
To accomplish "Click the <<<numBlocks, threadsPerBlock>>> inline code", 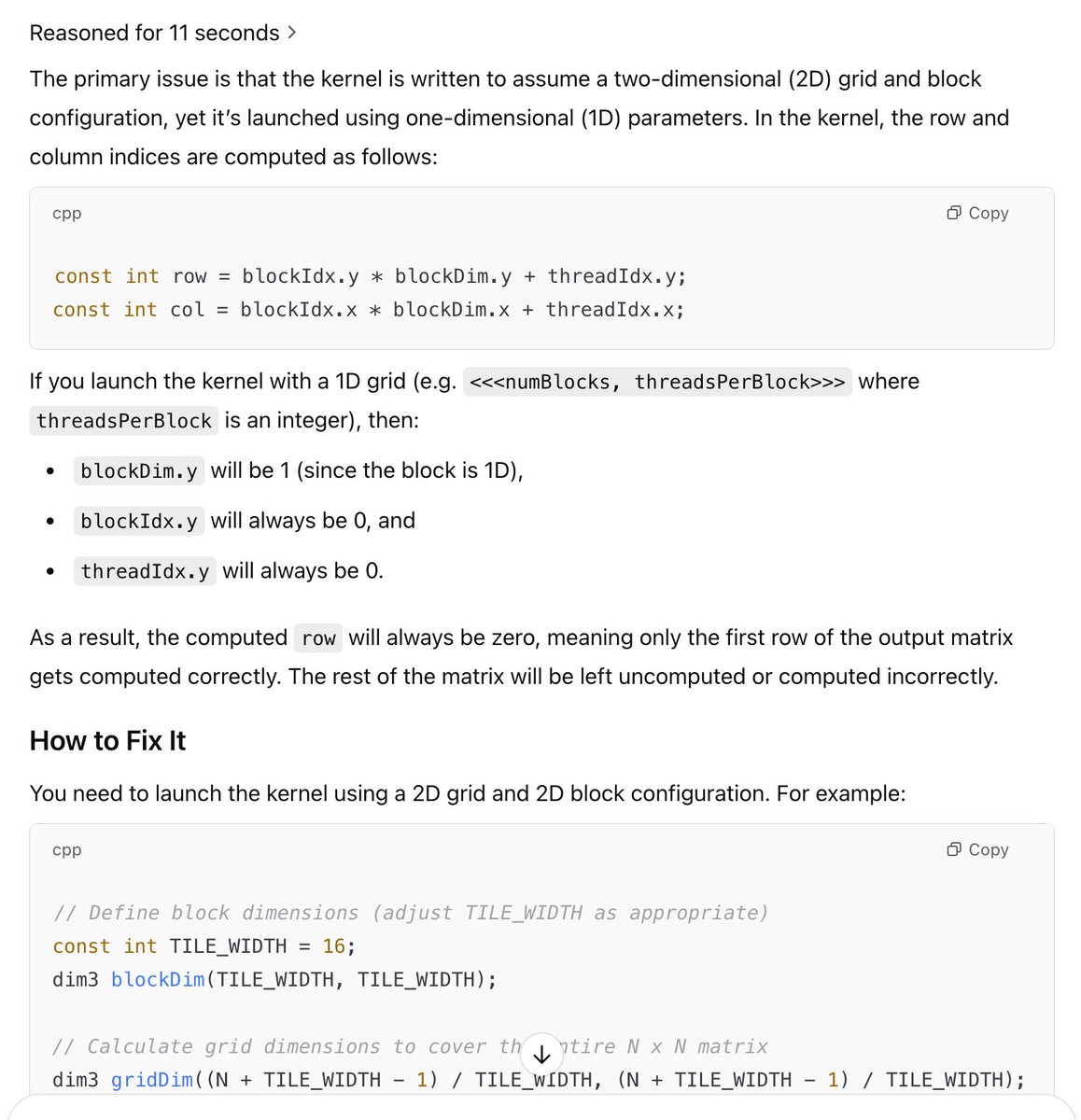I will coord(658,382).
